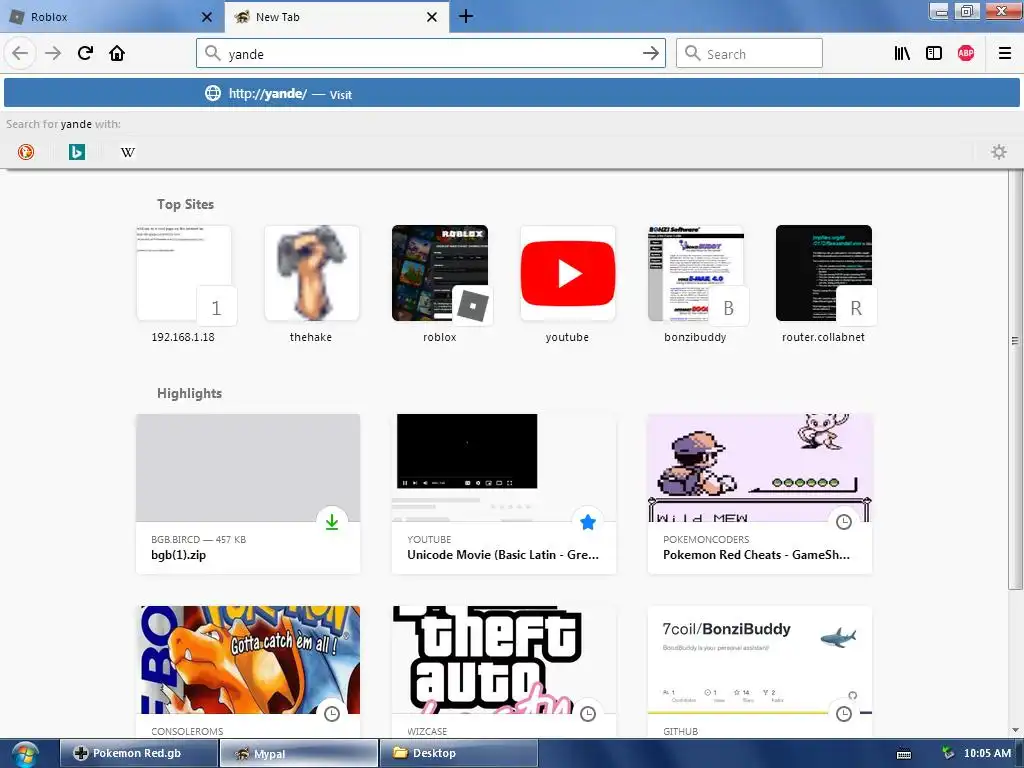Screen dimensions: 1024x768
Task: Click the Go arrow in the URL bar
Action: point(650,54)
